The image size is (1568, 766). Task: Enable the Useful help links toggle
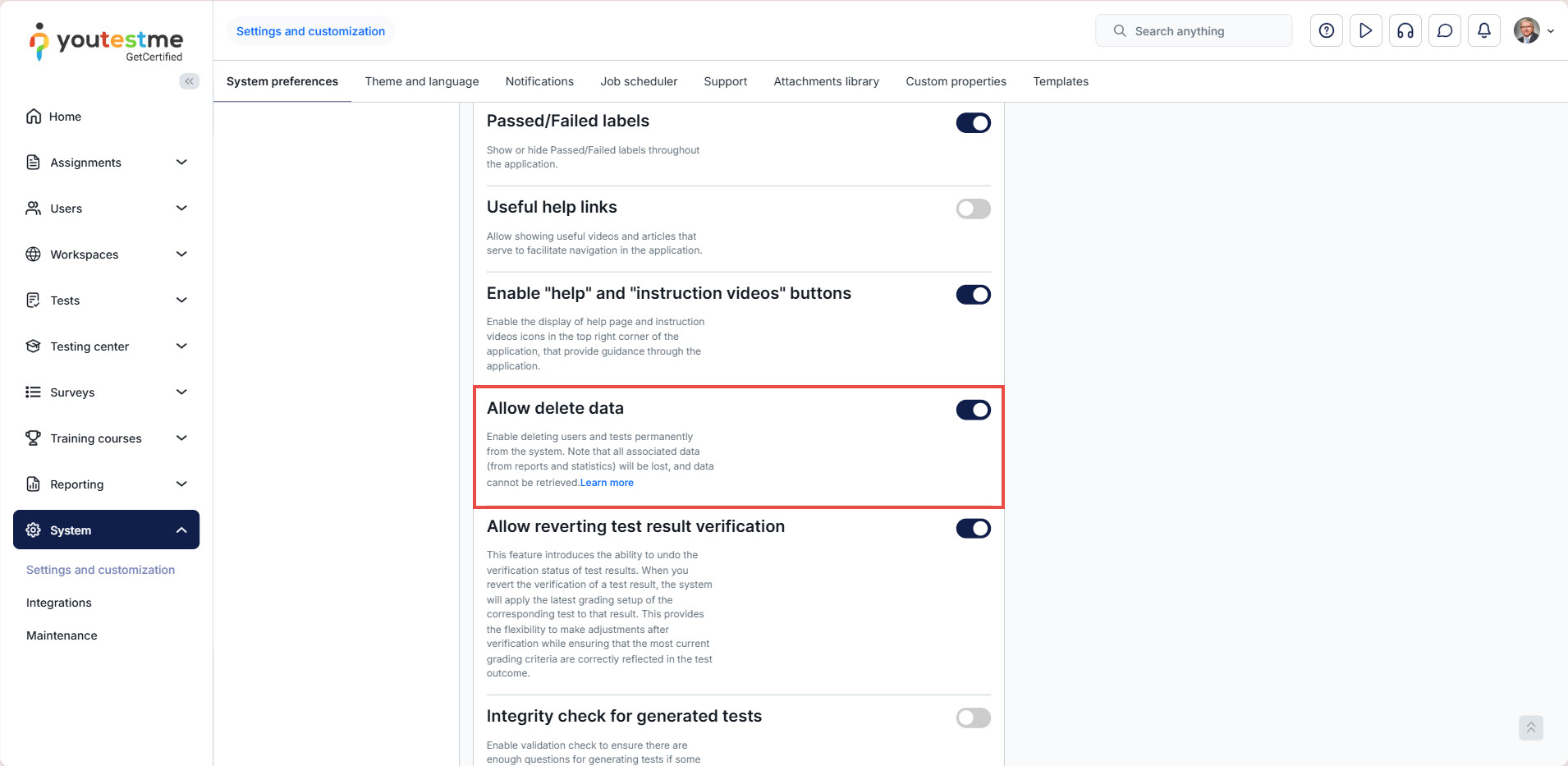click(x=973, y=209)
